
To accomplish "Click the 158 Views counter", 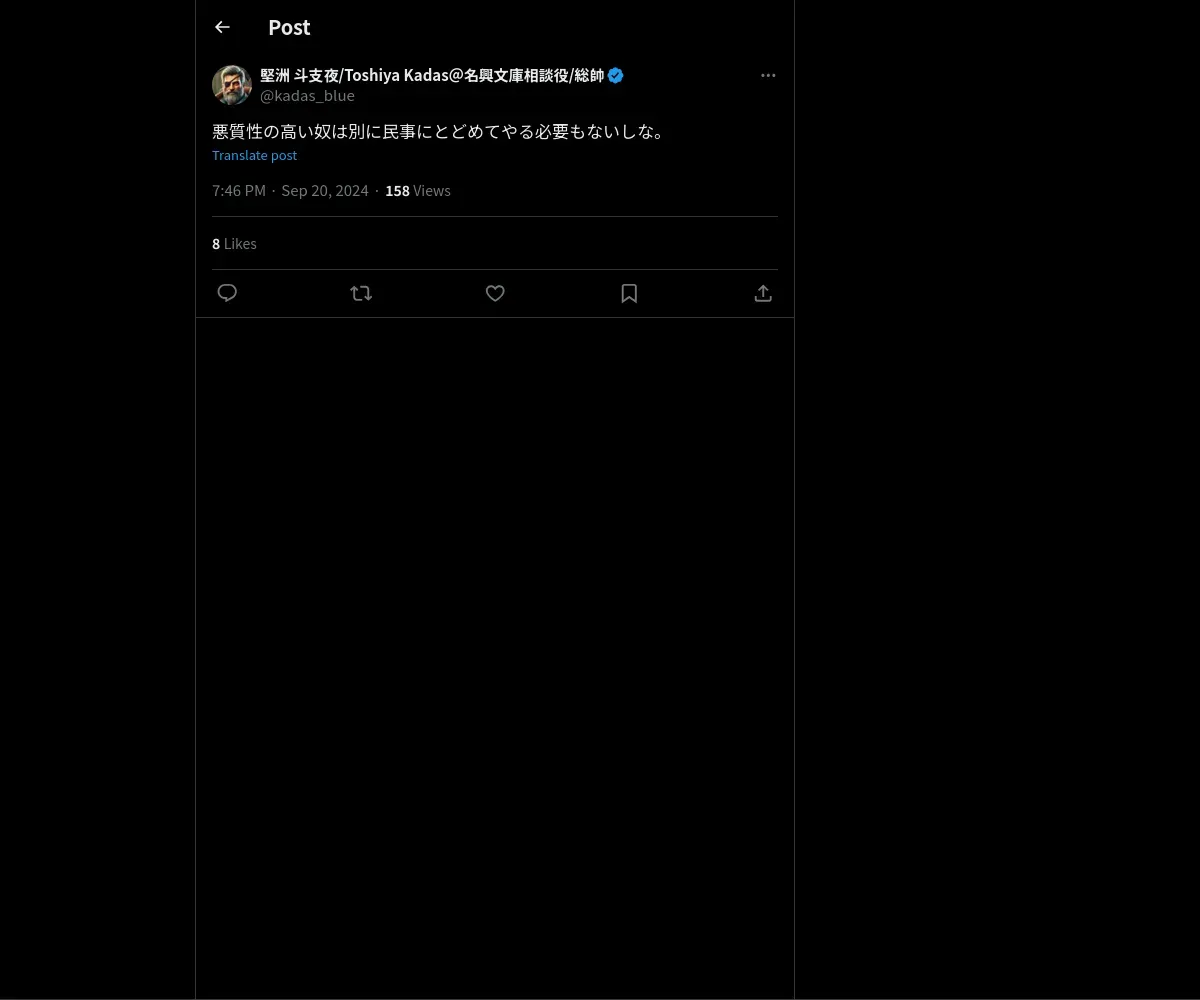I will pyautogui.click(x=418, y=190).
